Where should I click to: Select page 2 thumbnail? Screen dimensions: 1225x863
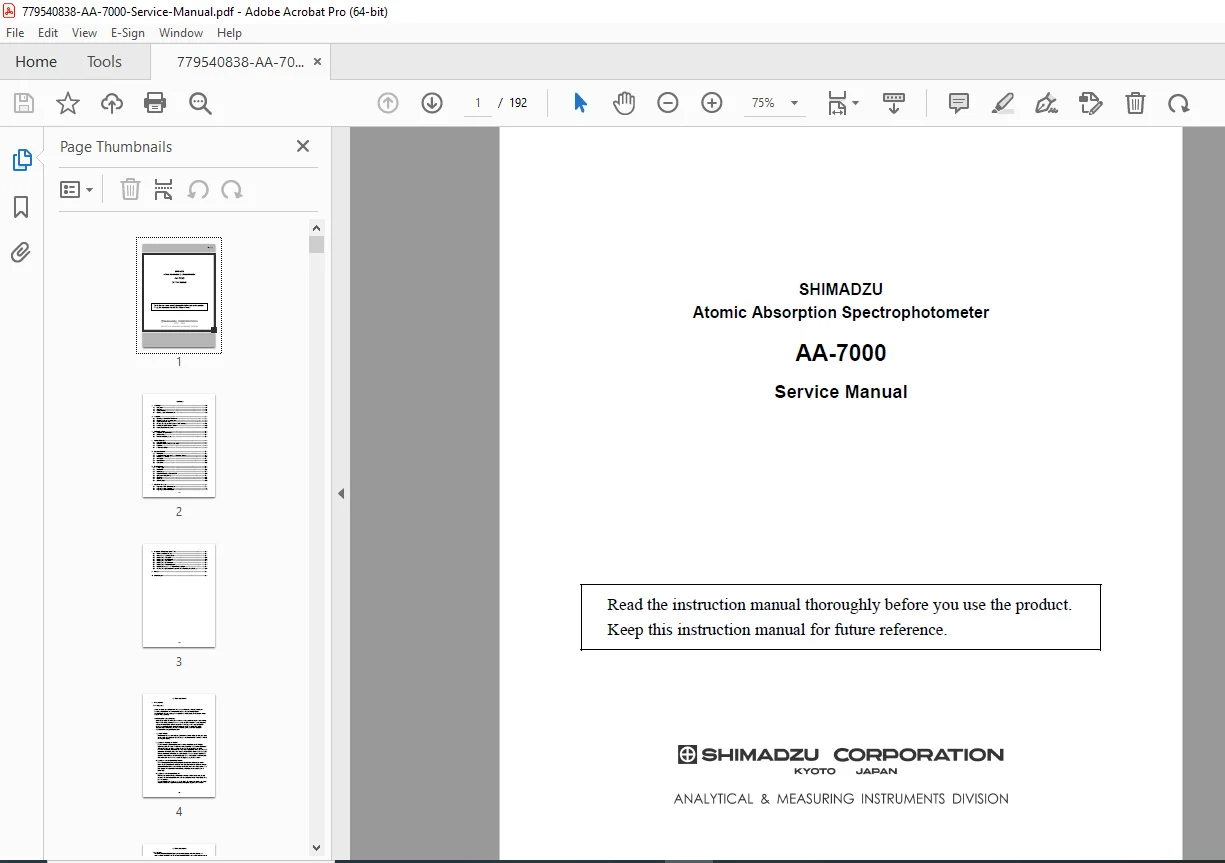179,446
